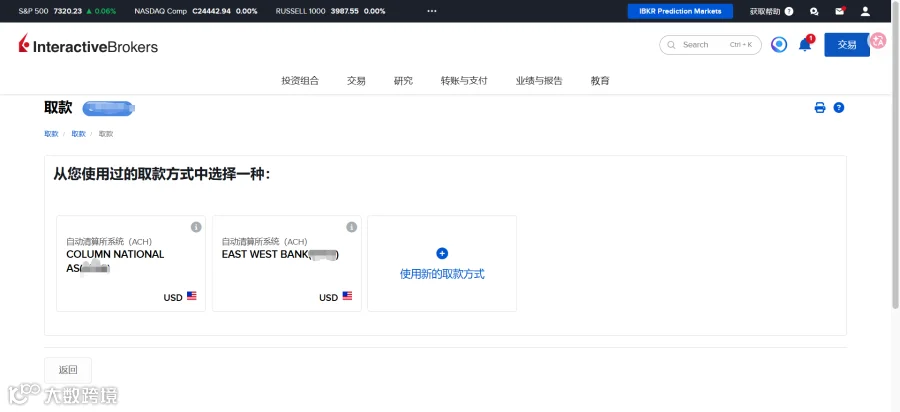Click the translate icon beside the 交易 button

(878, 40)
